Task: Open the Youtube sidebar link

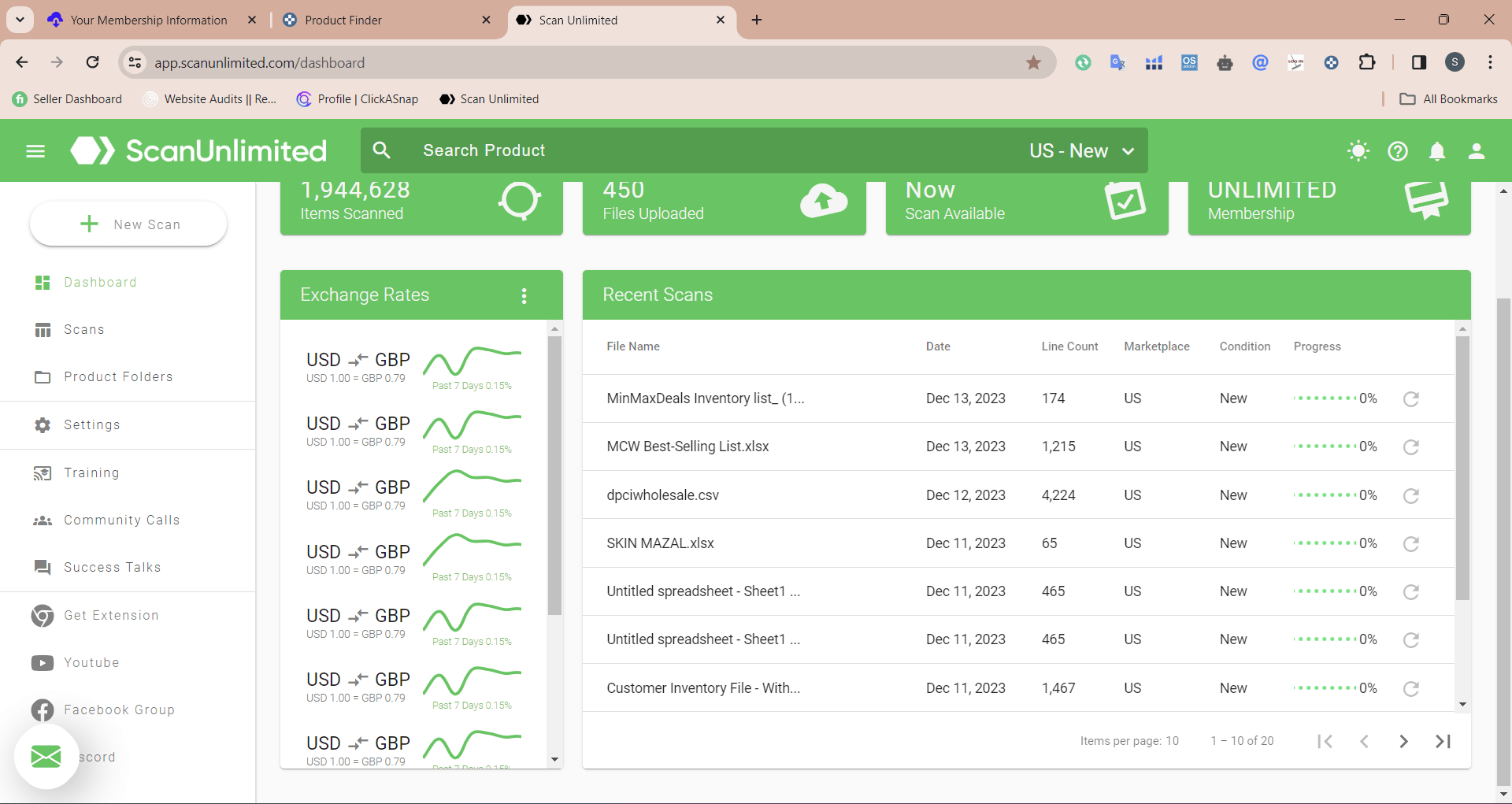Action: pos(91,662)
